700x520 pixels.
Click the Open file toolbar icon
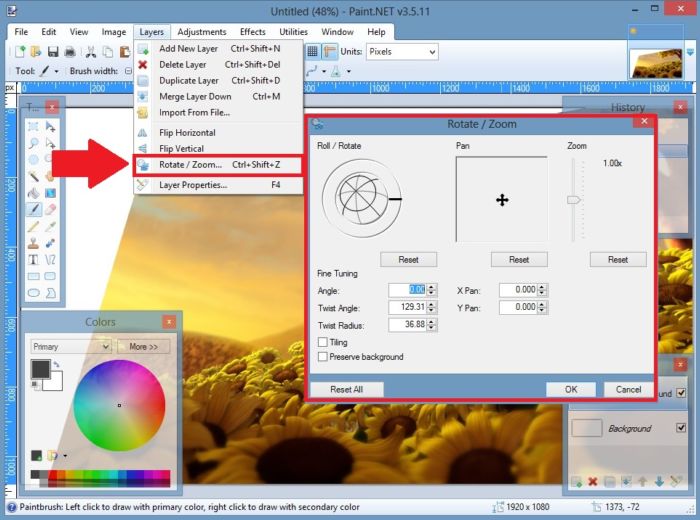36,52
